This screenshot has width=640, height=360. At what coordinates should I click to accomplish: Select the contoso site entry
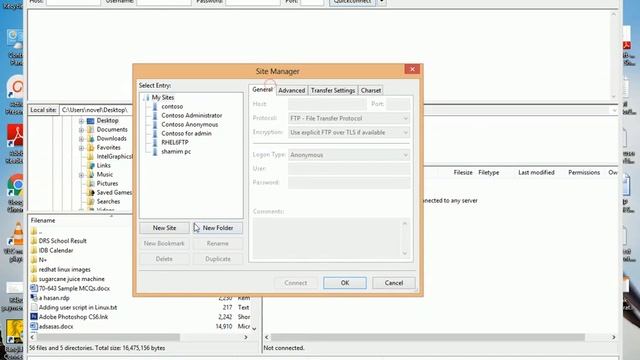[172, 106]
